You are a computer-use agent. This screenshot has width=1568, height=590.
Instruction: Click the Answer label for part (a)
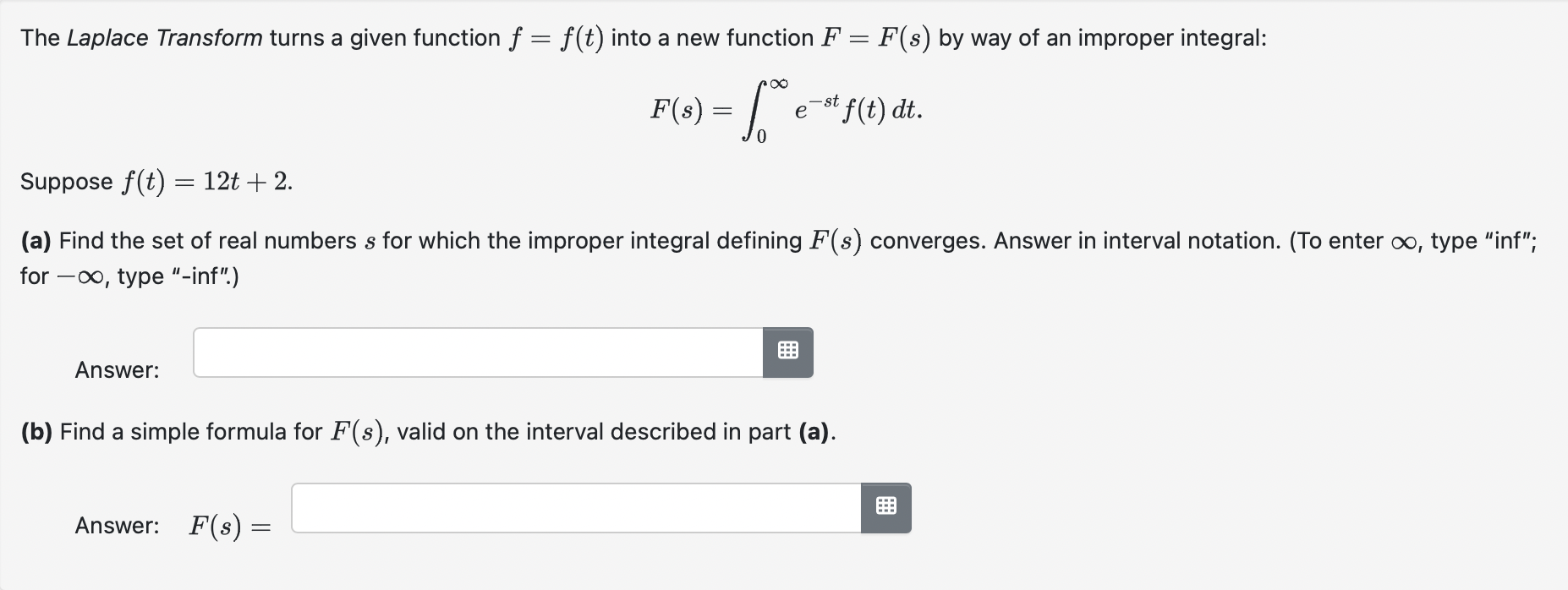pos(115,369)
